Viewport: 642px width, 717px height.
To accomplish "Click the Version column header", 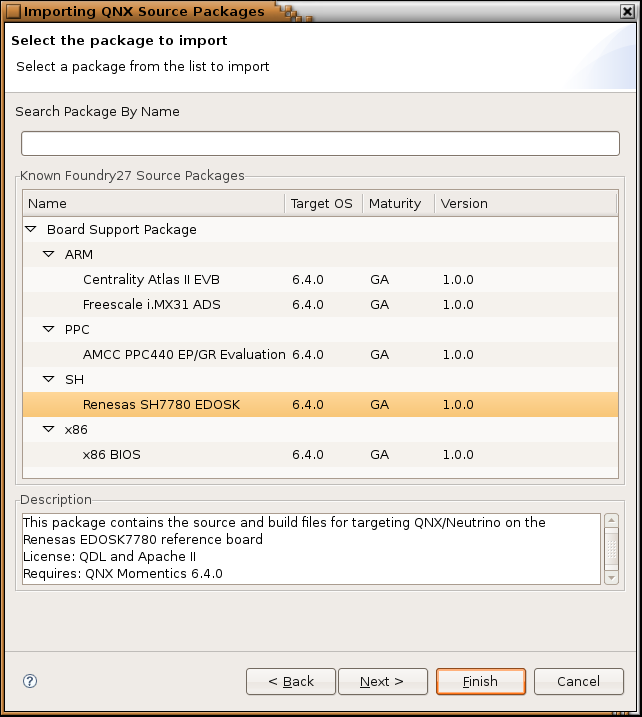I will pyautogui.click(x=525, y=203).
